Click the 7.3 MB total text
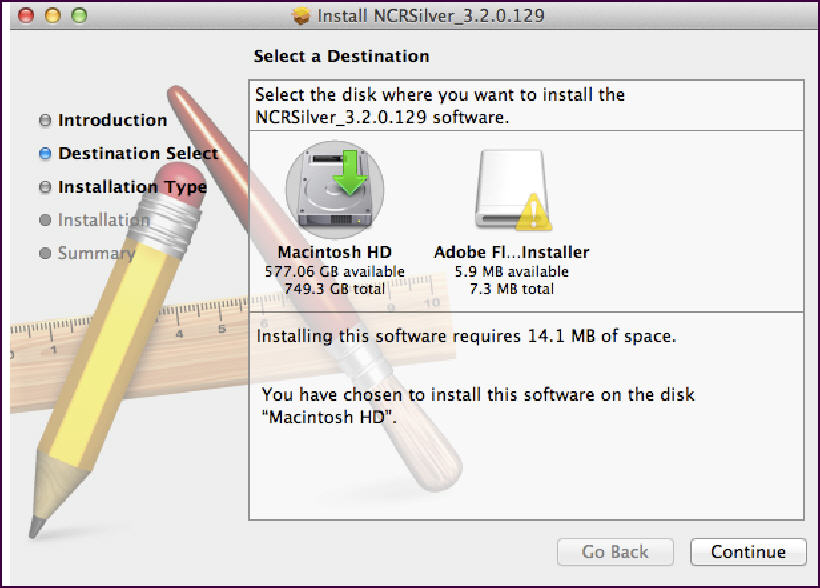Screen dimensions: 820x588 pyautogui.click(x=511, y=289)
